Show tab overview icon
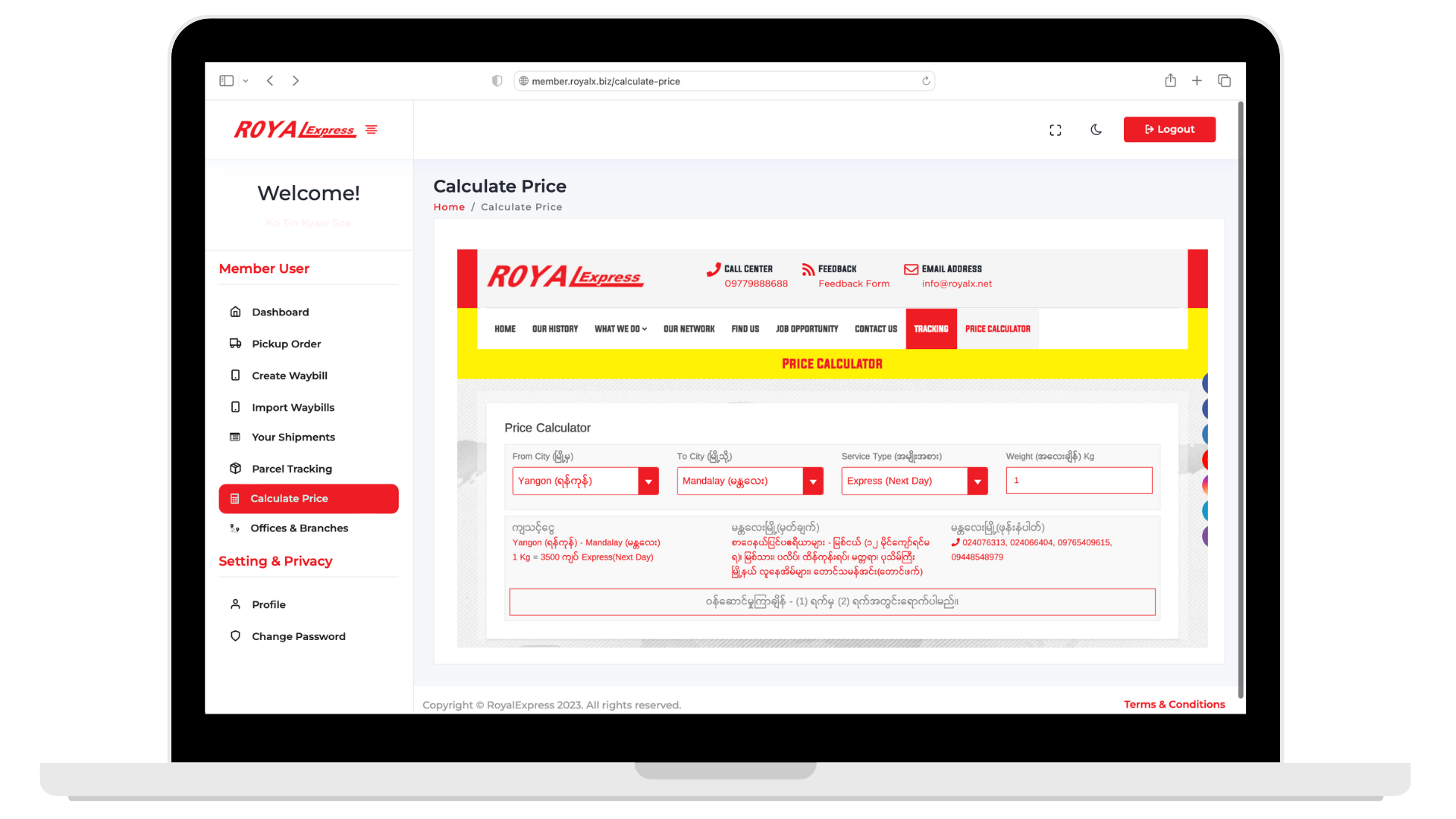Viewport: 1456px width, 819px height. coord(1224,80)
